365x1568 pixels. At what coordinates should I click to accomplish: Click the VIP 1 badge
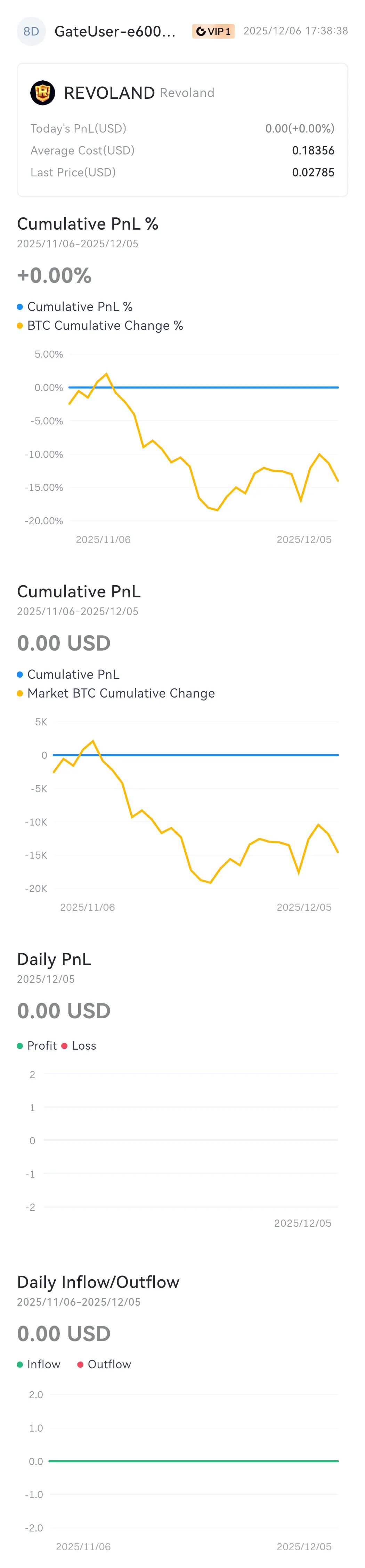(x=213, y=31)
